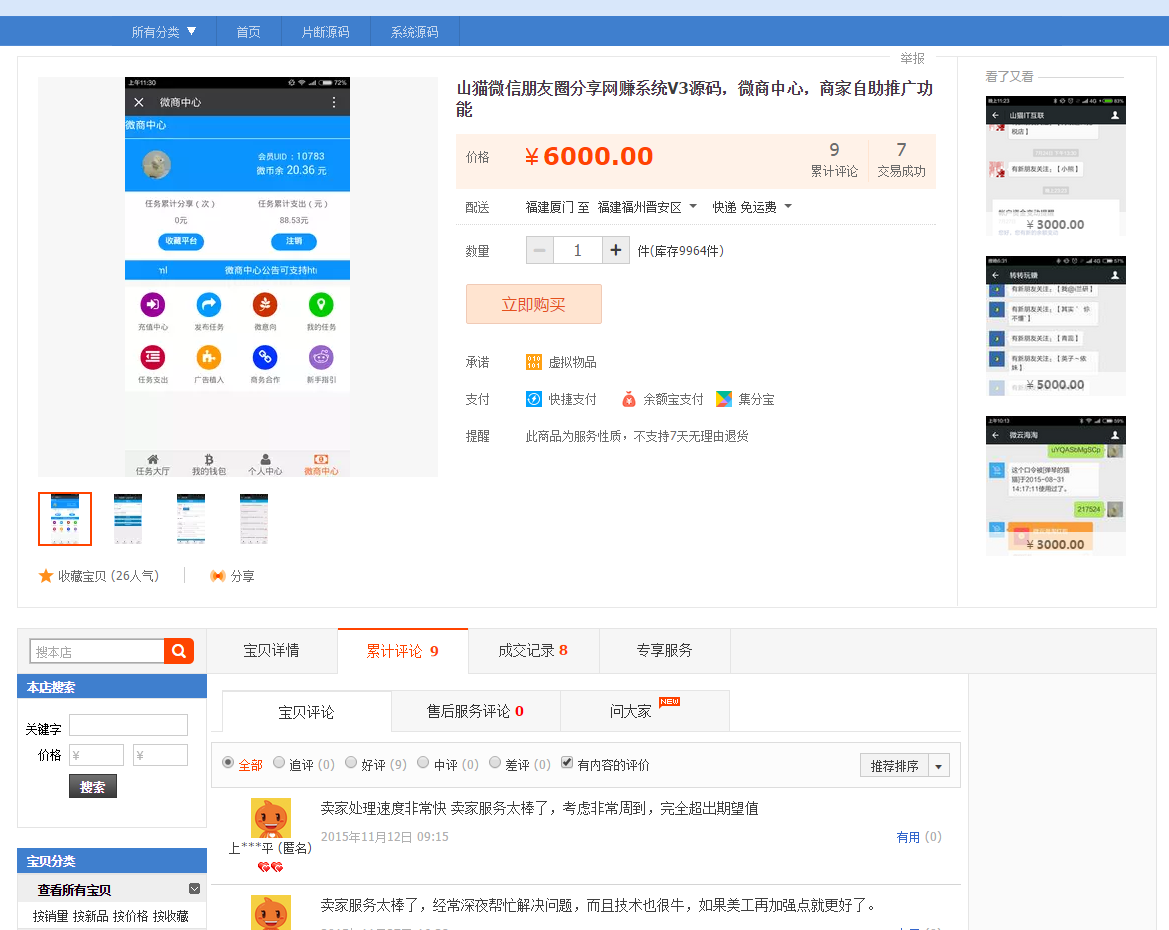The width and height of the screenshot is (1169, 930).
Task: Sort items by 按销量
Action: click(51, 916)
